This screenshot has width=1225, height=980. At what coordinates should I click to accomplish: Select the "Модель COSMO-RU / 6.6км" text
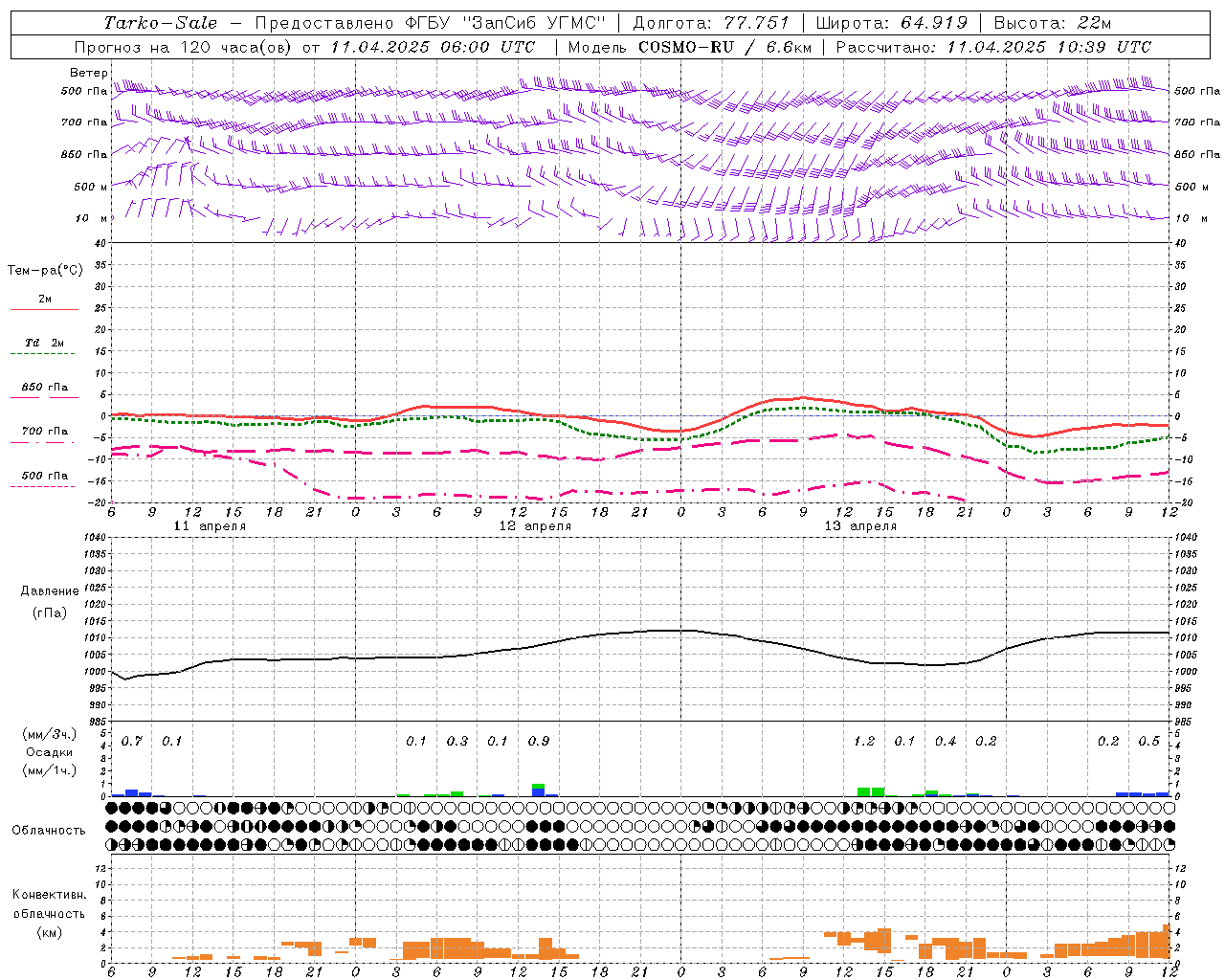point(690,47)
